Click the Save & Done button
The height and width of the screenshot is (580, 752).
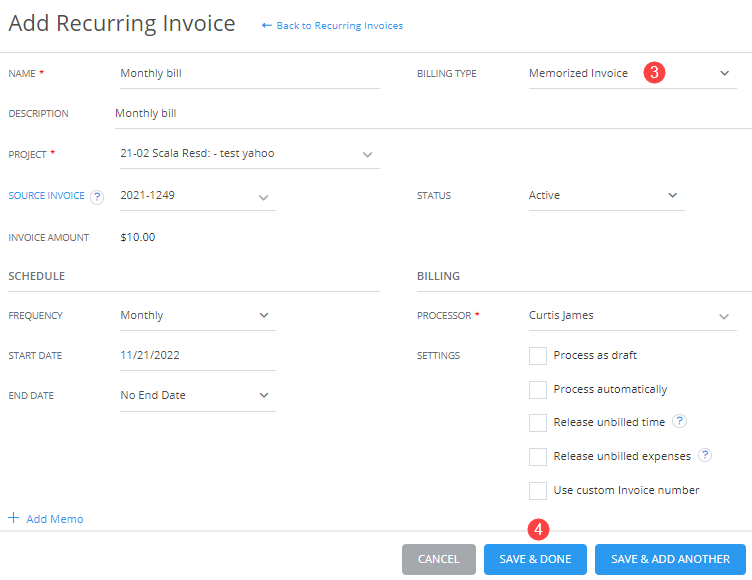tap(535, 559)
